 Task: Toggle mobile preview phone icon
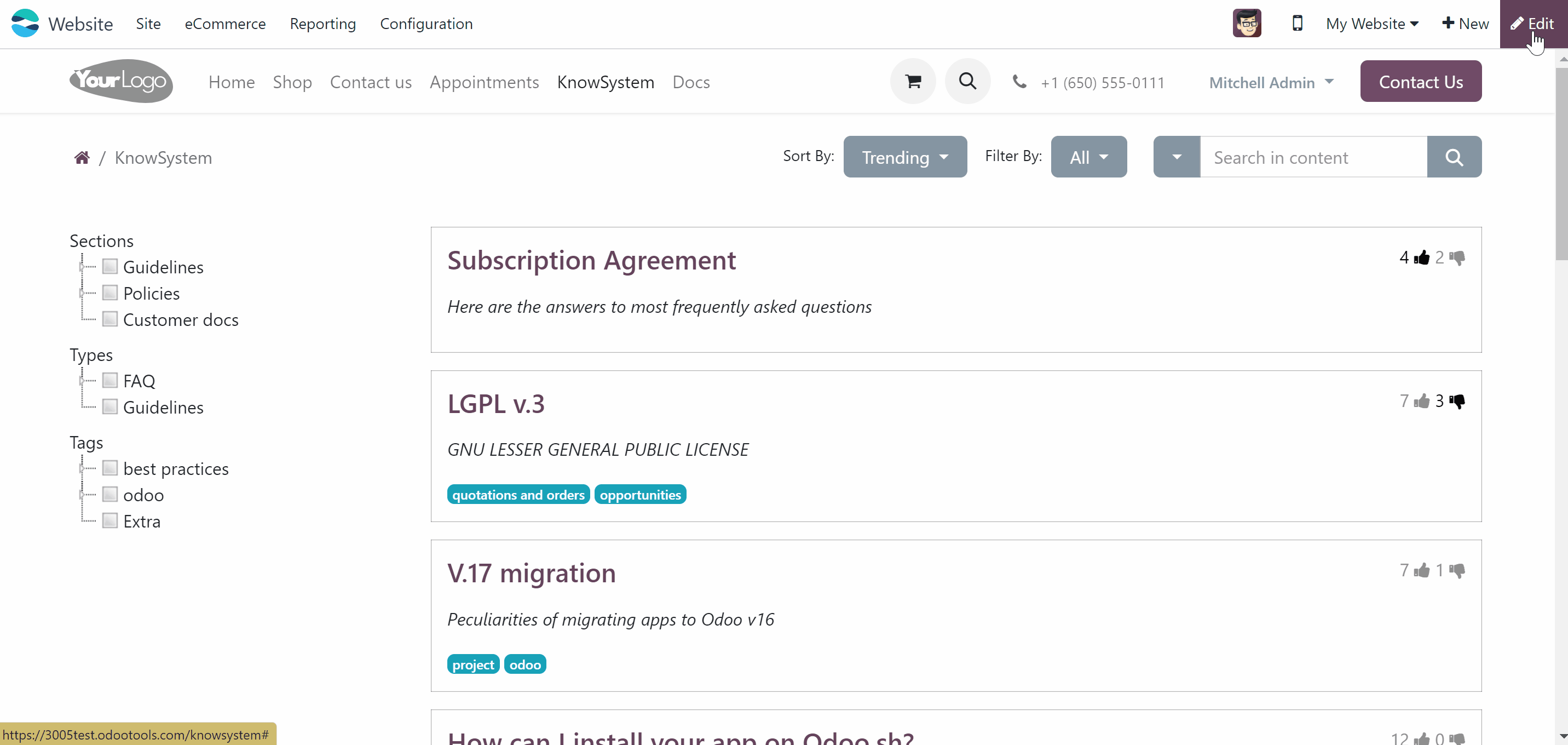coord(1297,23)
